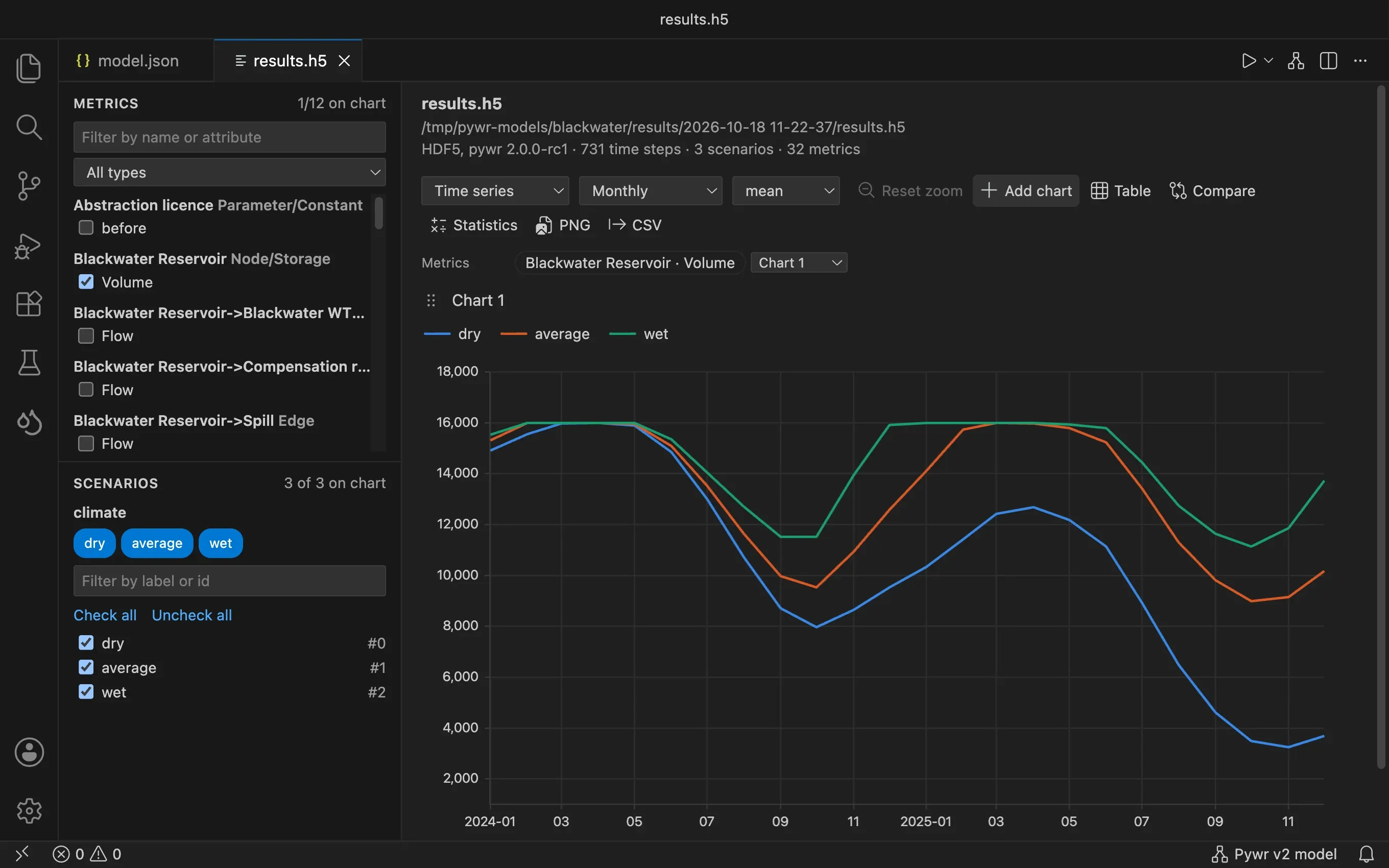
Task: Expand the All types filter dropdown
Action: point(230,172)
